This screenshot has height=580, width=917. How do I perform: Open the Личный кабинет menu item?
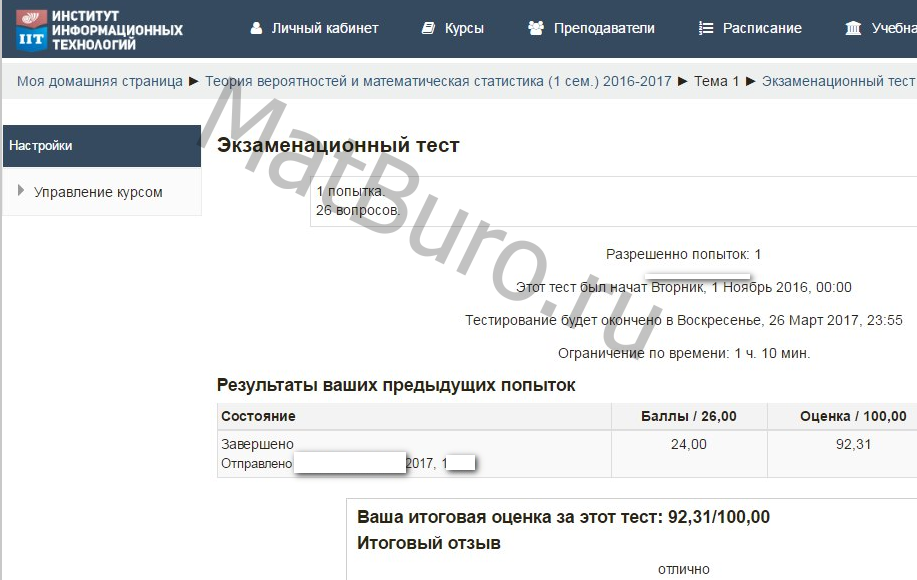[325, 28]
